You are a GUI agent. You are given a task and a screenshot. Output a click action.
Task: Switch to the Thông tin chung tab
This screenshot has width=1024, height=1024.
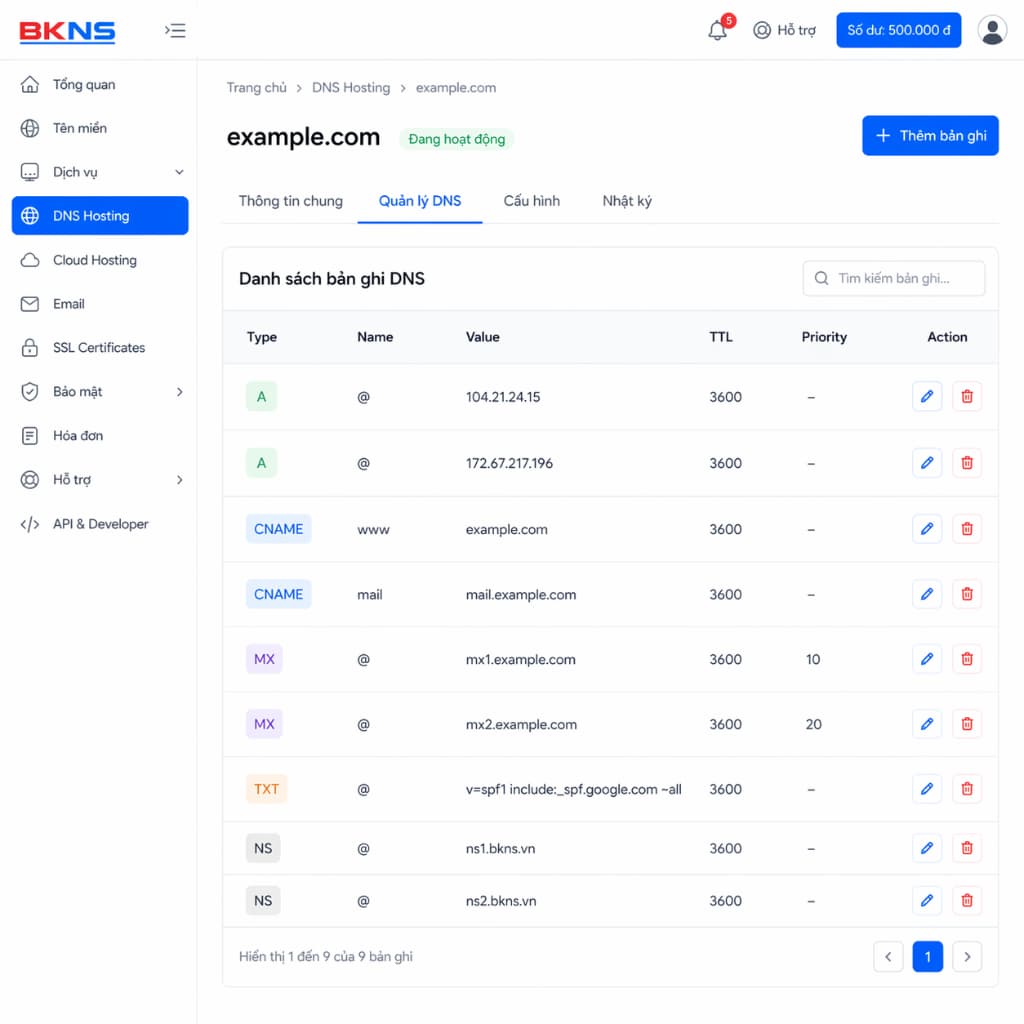tap(290, 201)
